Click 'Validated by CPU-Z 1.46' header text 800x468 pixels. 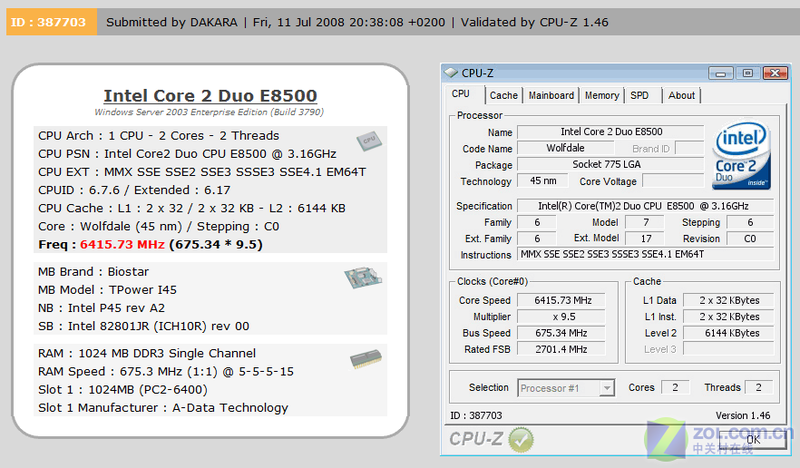(x=535, y=22)
